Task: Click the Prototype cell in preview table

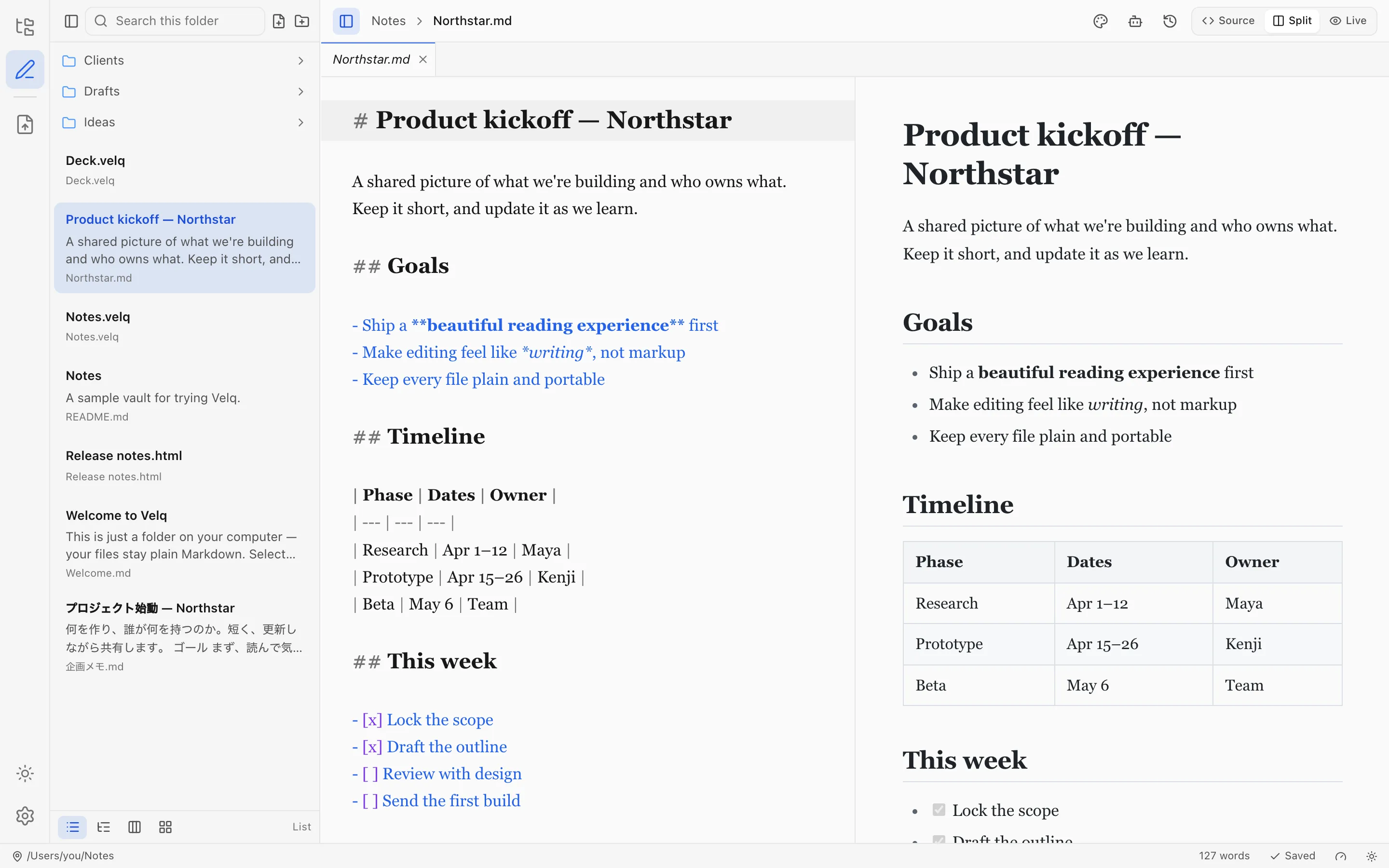Action: [979, 644]
